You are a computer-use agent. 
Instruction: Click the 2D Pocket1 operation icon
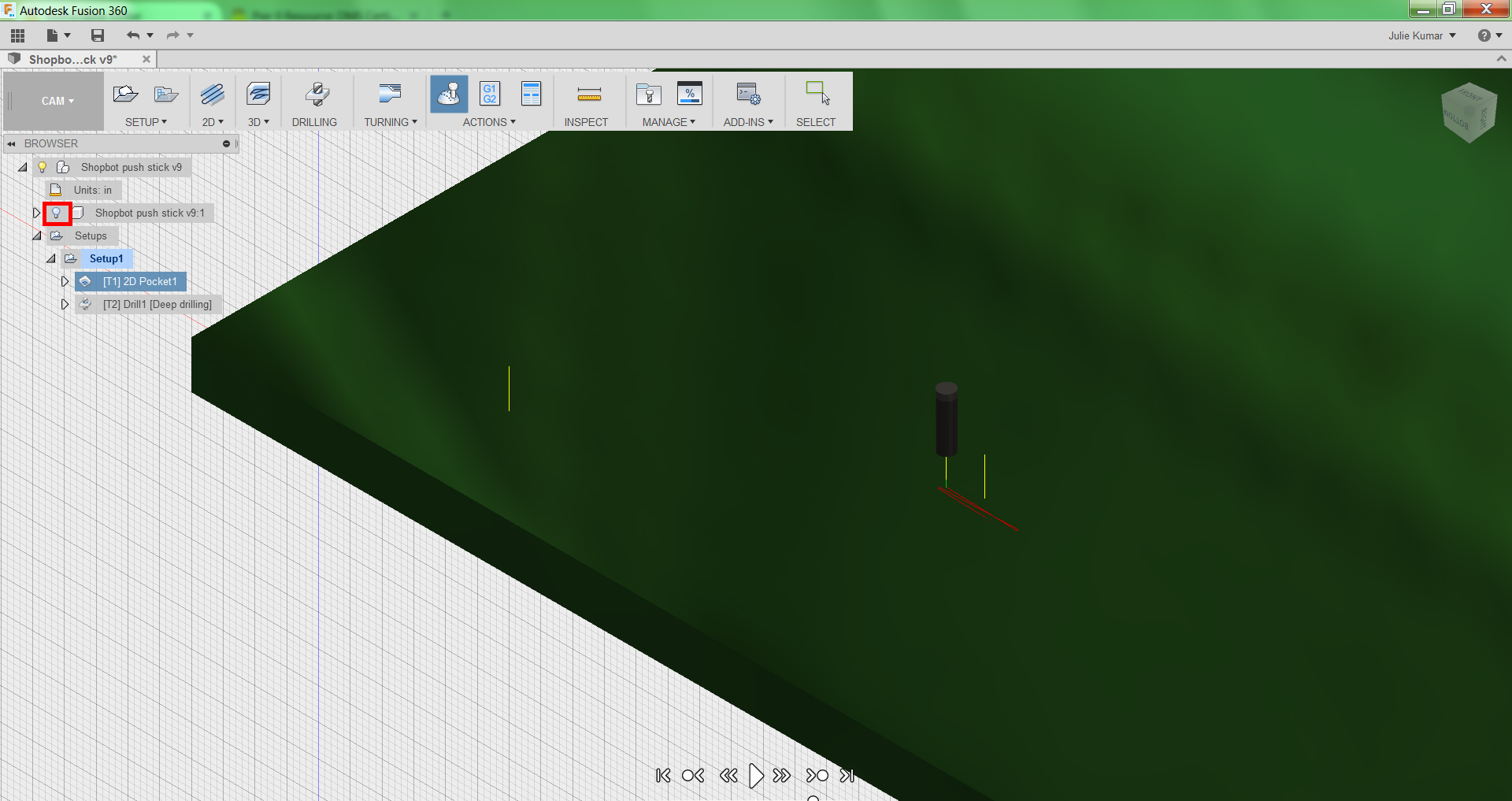85,282
